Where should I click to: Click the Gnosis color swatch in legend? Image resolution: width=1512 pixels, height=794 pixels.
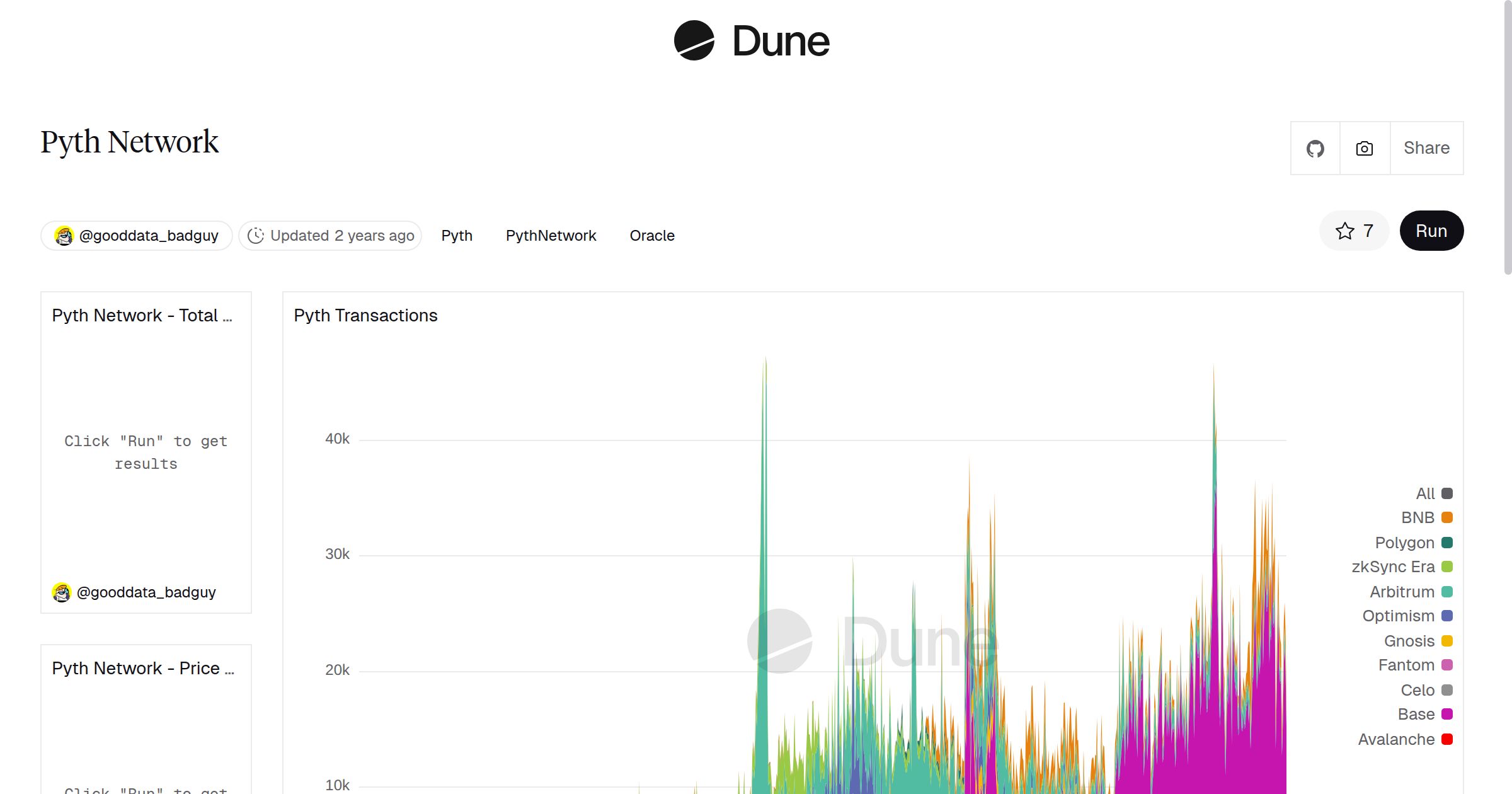coord(1447,640)
